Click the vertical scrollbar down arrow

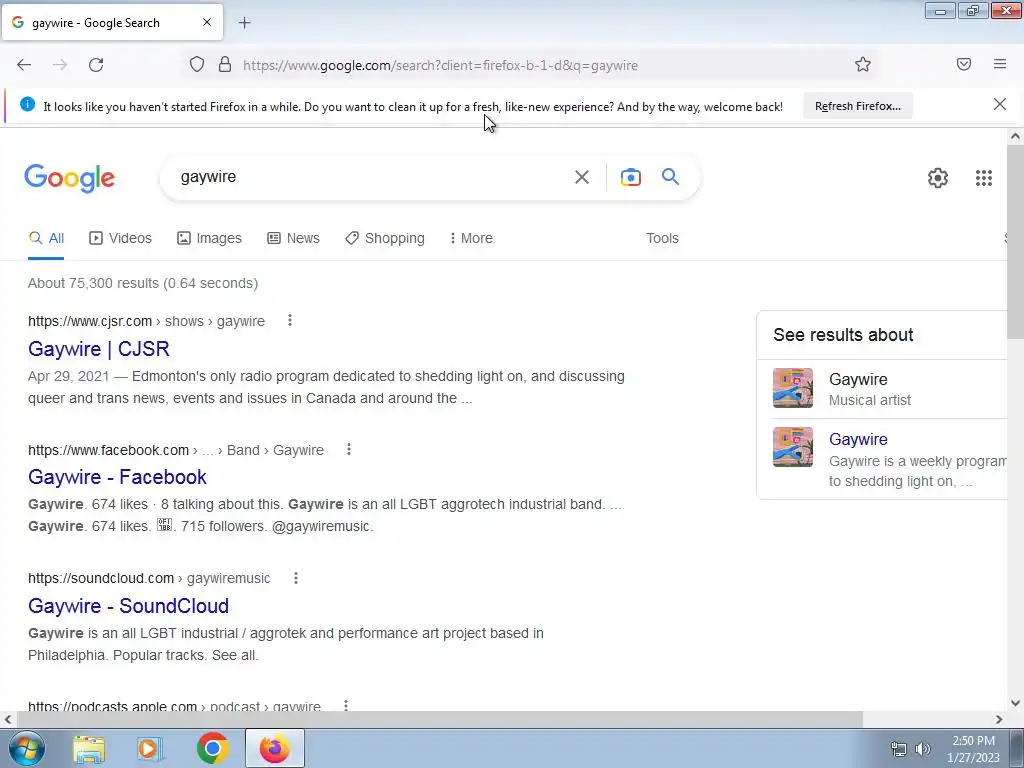pyautogui.click(x=1015, y=703)
